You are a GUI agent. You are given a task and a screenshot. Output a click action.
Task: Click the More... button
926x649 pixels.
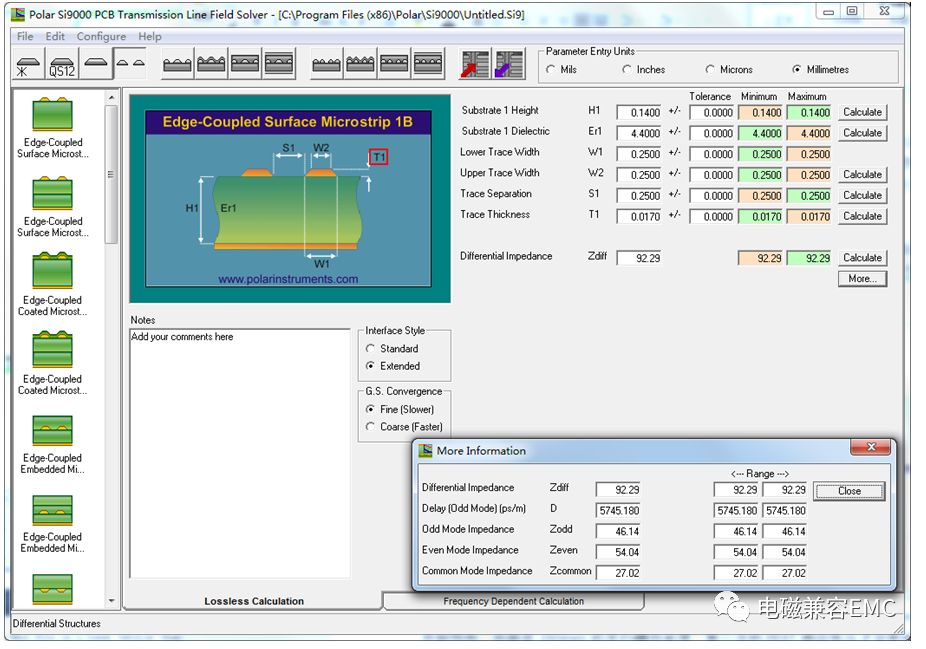point(862,279)
